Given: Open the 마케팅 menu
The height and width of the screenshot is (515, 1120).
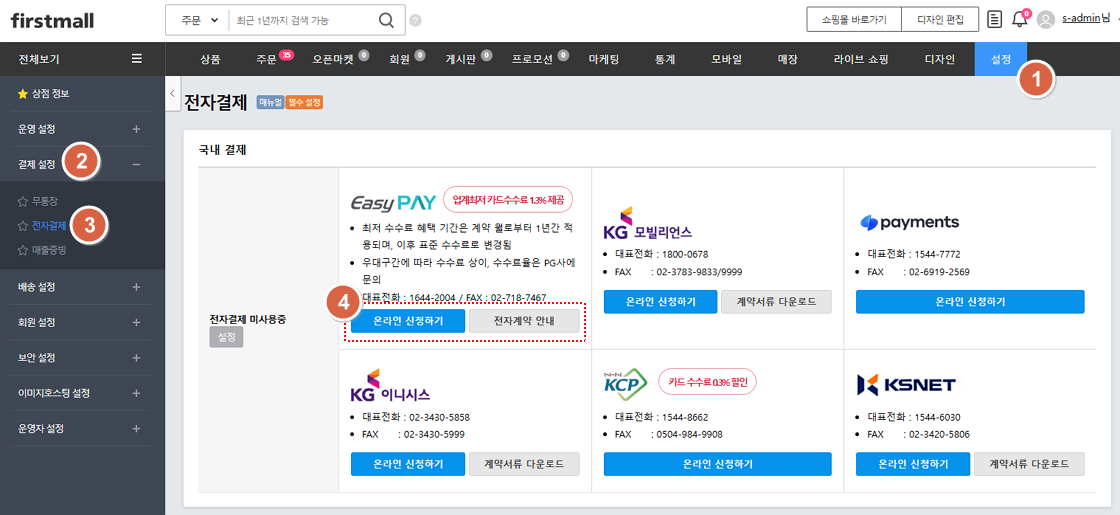Looking at the screenshot, I should tap(604, 59).
